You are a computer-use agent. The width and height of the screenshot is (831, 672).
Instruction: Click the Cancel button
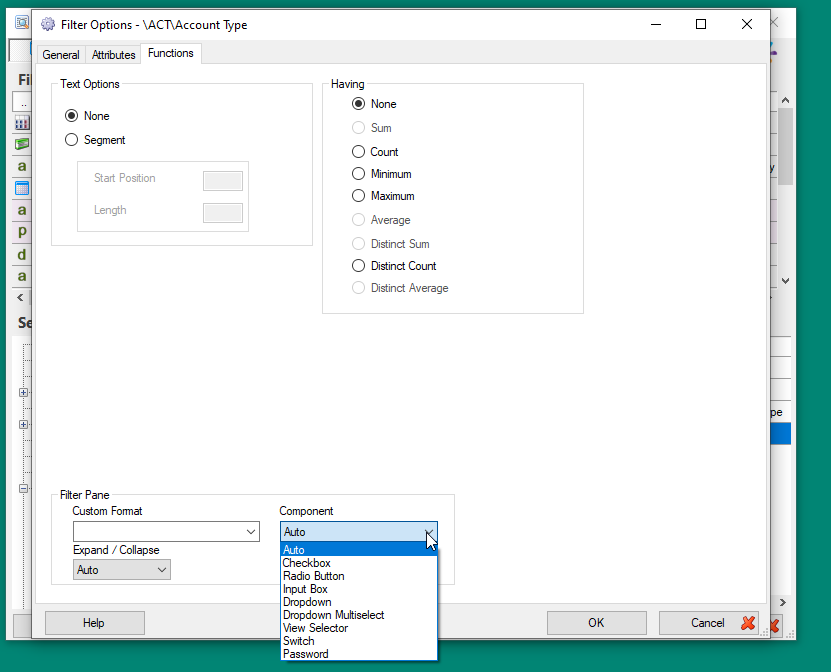[x=709, y=623]
